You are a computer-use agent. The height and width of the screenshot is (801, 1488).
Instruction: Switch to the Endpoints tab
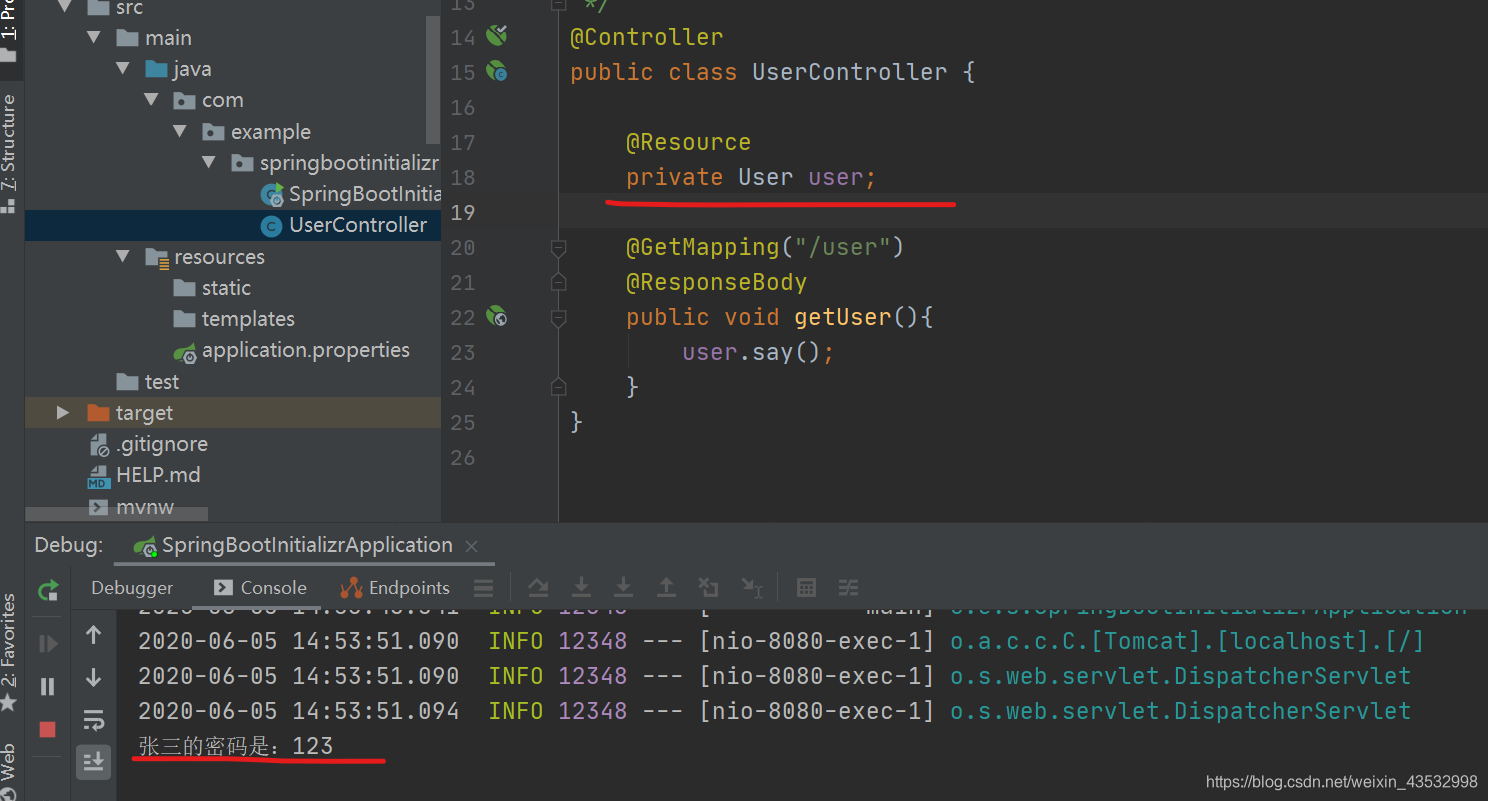click(x=395, y=588)
